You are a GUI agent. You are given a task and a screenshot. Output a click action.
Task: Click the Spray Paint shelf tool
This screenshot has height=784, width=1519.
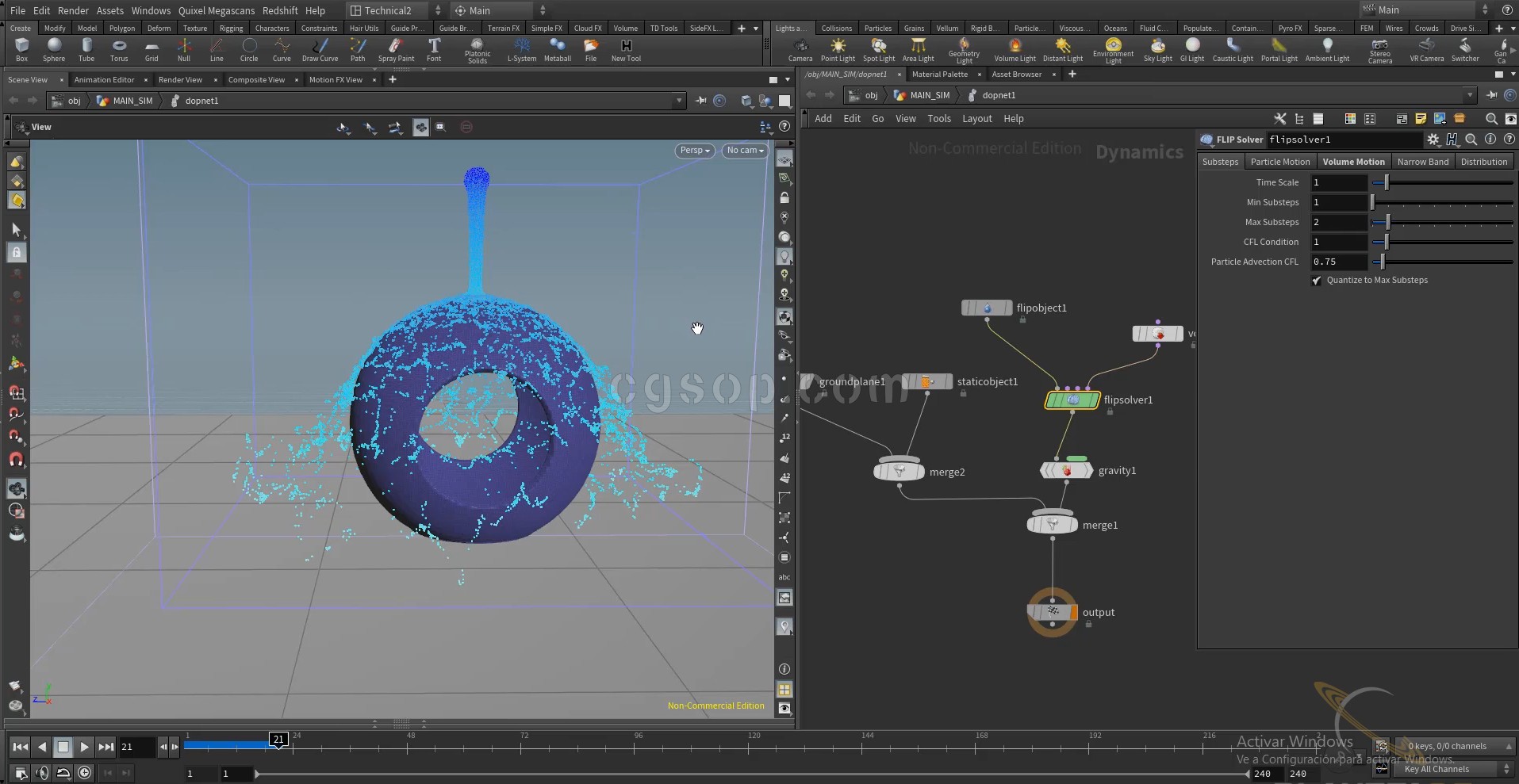(396, 49)
